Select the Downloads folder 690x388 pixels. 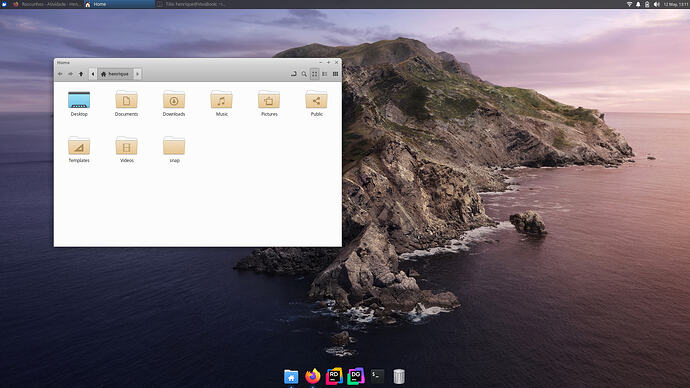[x=174, y=103]
